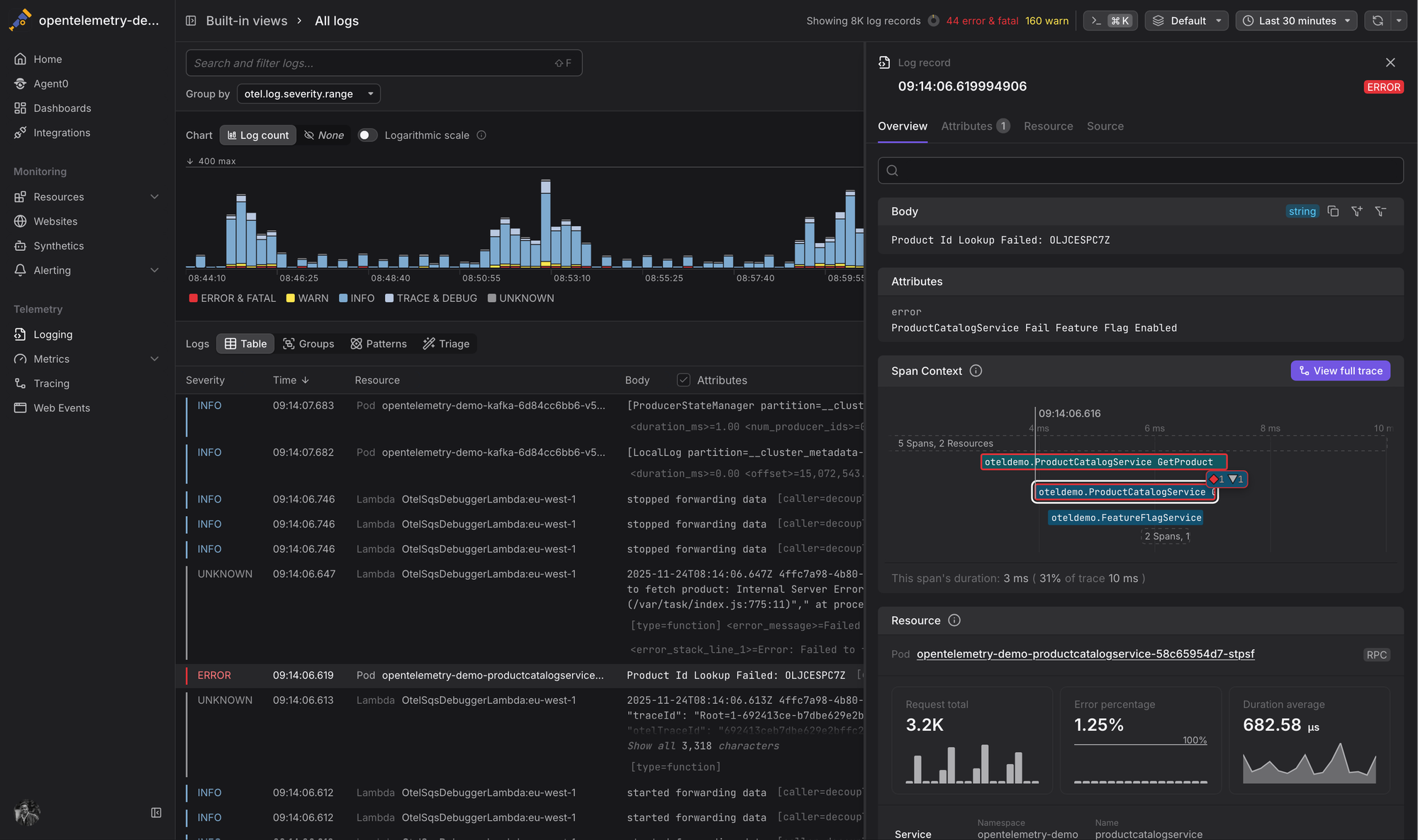
Task: Open Agent0 from the sidebar
Action: [51, 84]
